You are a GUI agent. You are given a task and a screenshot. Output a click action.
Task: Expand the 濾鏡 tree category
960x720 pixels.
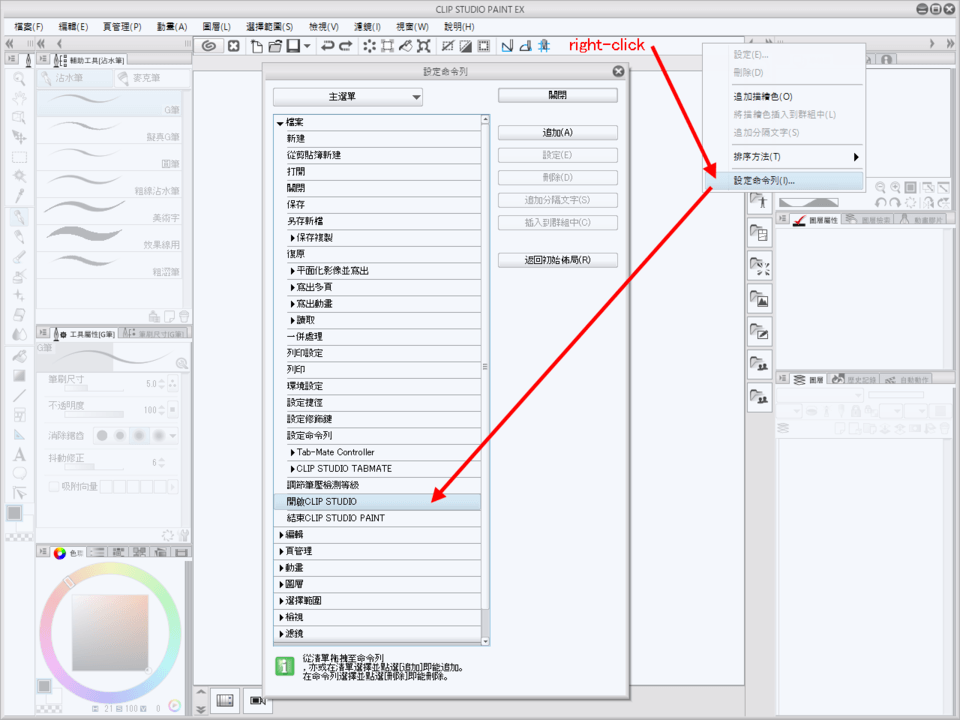(280, 634)
